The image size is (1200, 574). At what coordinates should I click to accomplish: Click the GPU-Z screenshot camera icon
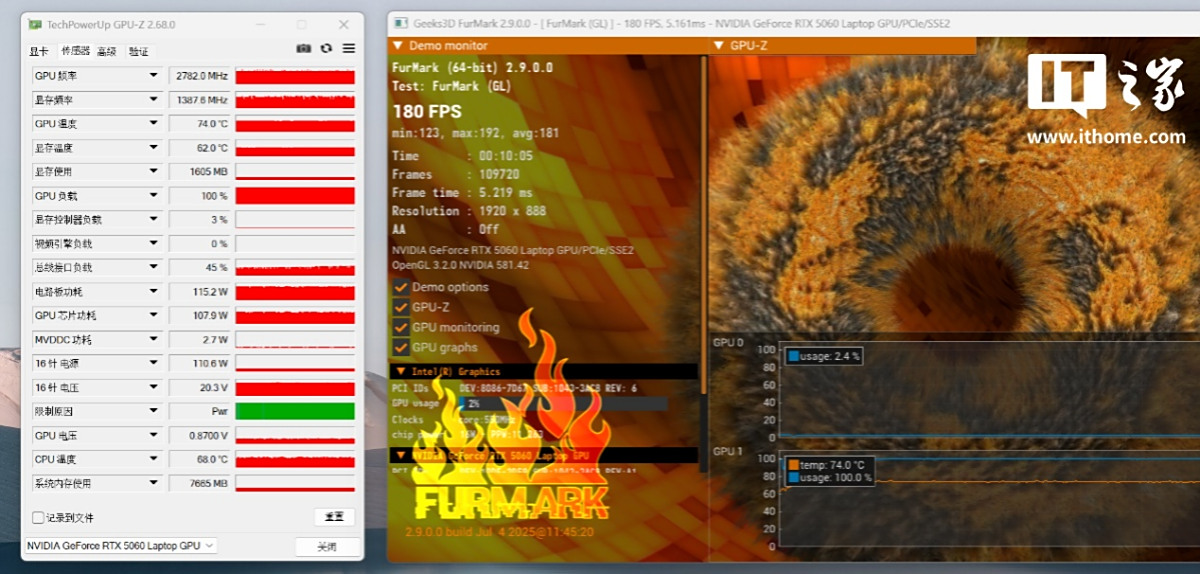point(304,48)
